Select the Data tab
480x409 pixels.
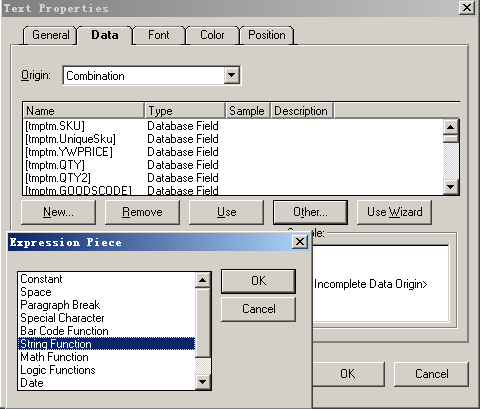pos(105,35)
